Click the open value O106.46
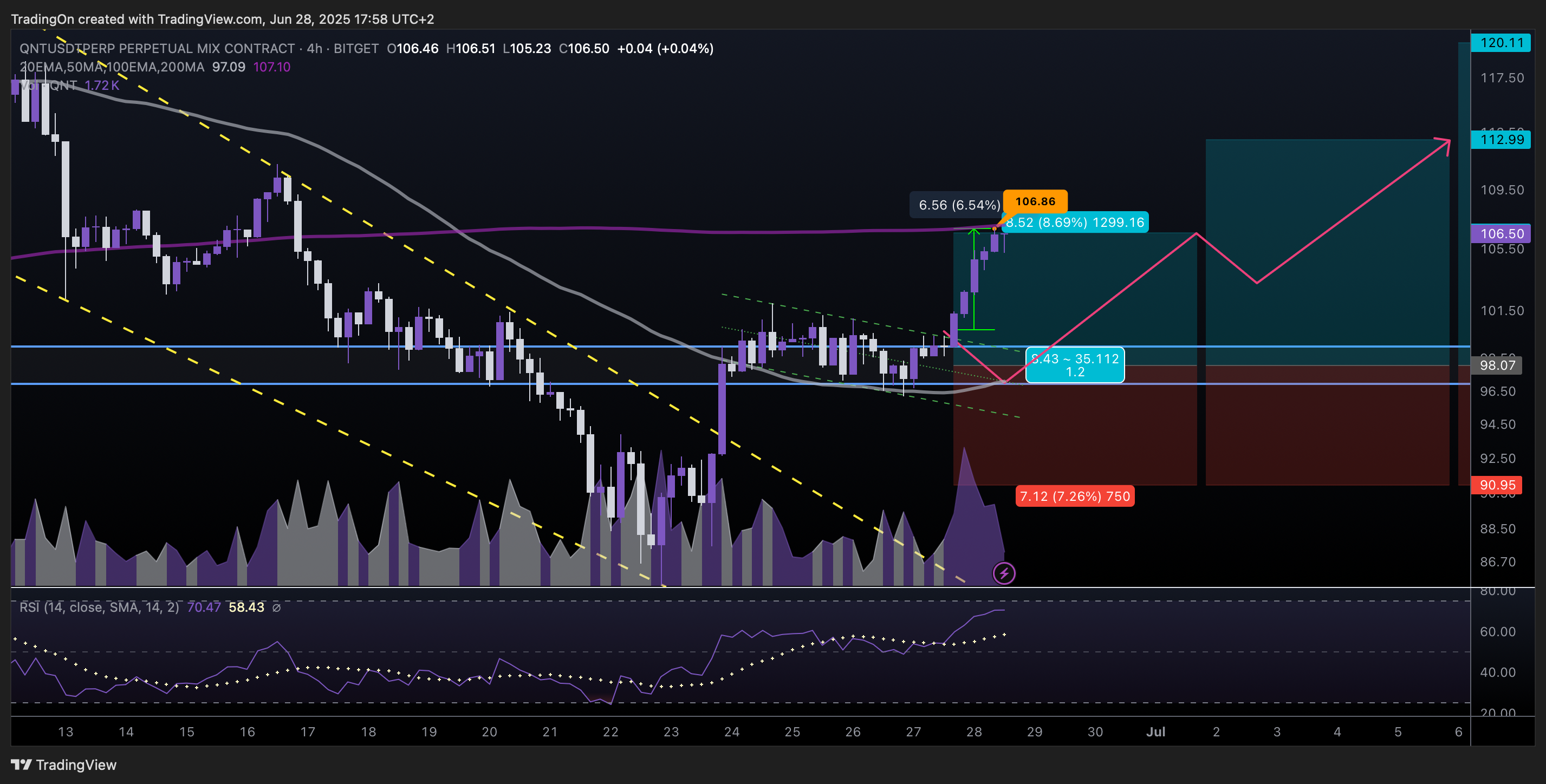Screen dimensions: 1546x784 412,49
